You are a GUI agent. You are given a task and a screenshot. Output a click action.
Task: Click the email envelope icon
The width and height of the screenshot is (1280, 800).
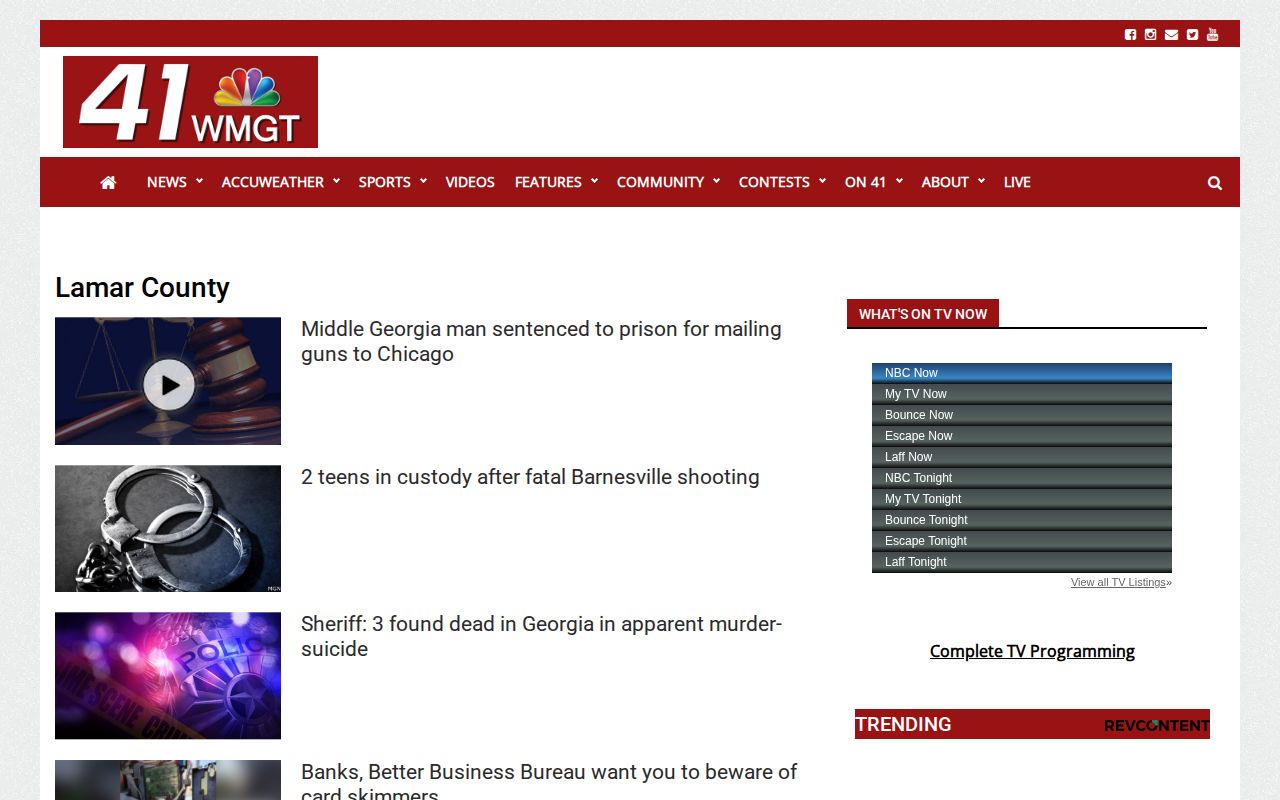pos(1171,34)
